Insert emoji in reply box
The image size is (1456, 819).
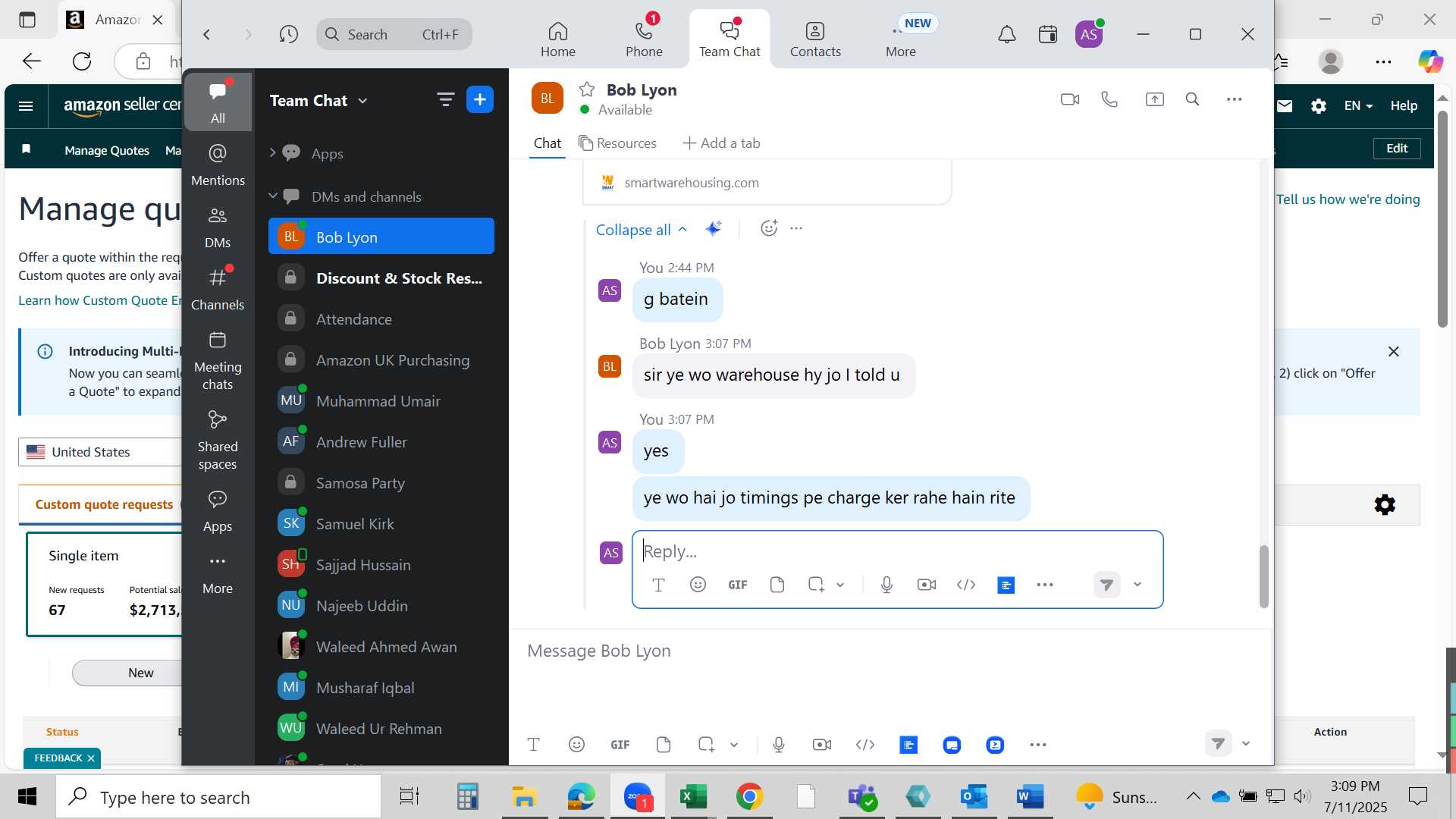pos(698,585)
